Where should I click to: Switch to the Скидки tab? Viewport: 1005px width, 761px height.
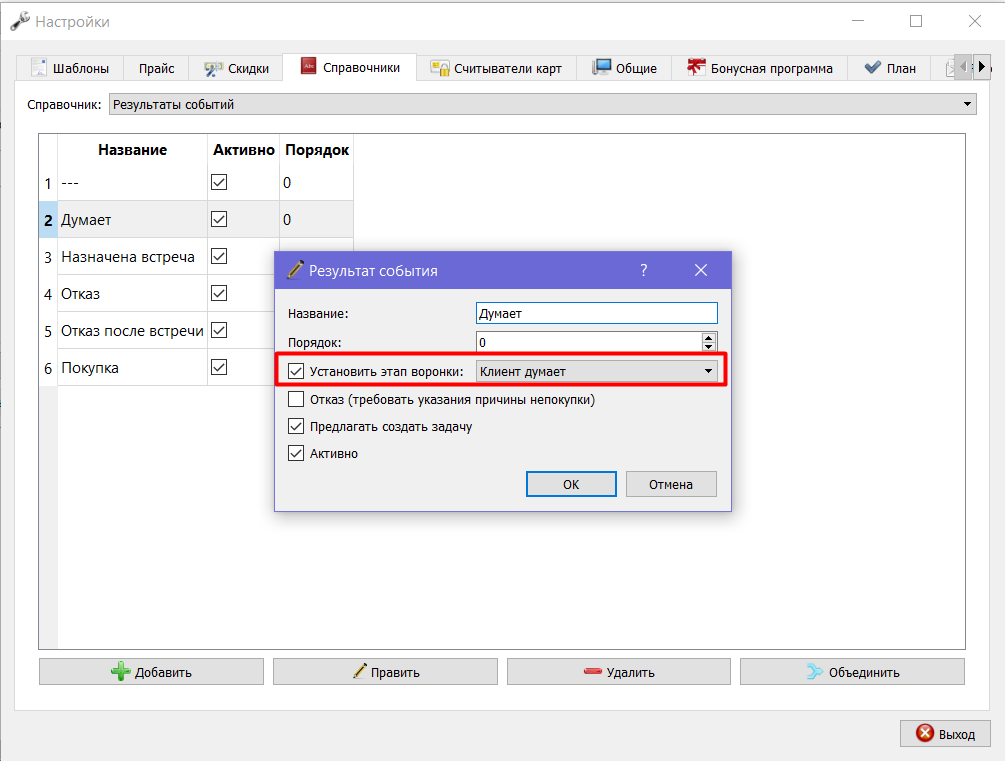(x=236, y=68)
